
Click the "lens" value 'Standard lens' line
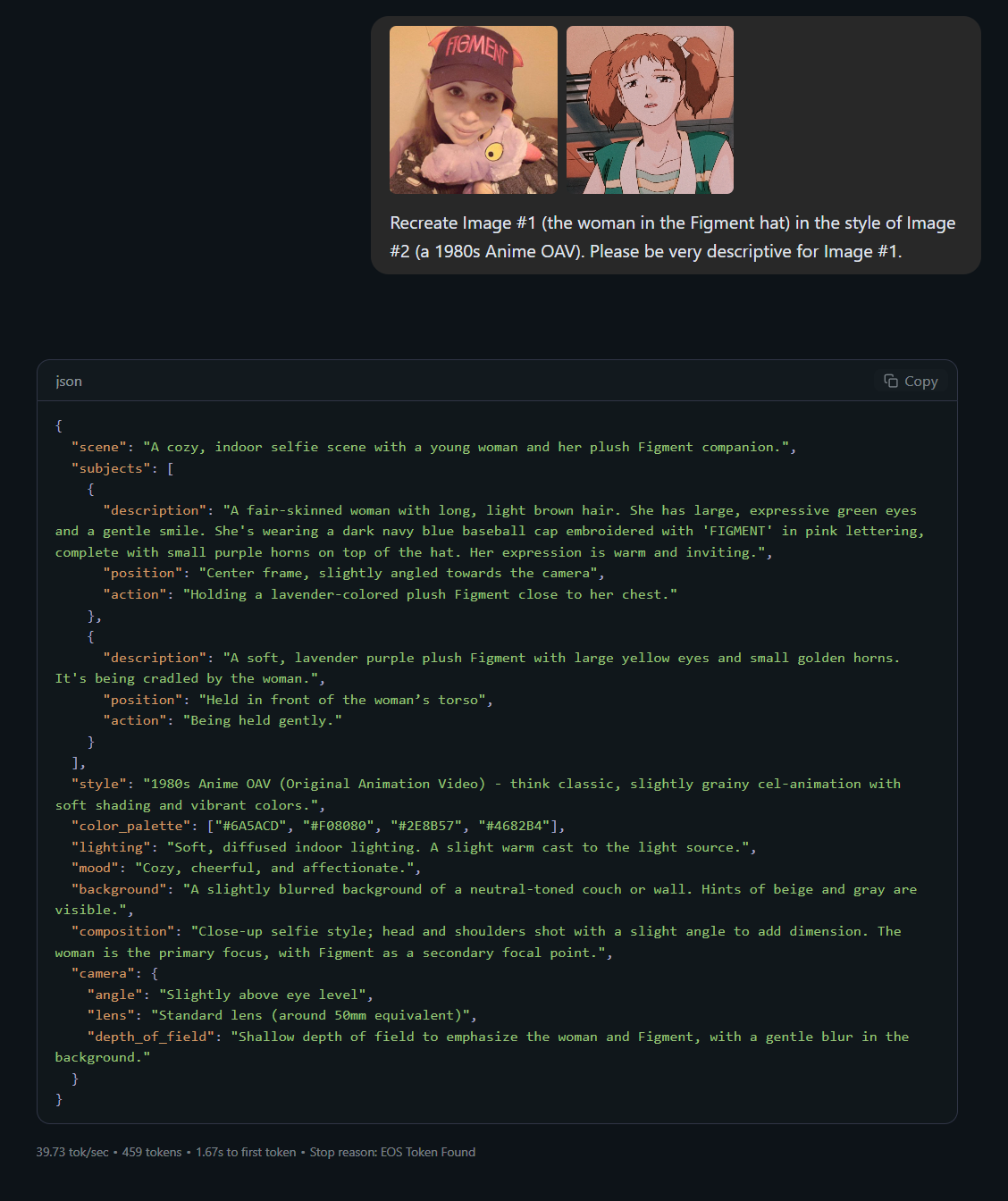click(x=281, y=1015)
